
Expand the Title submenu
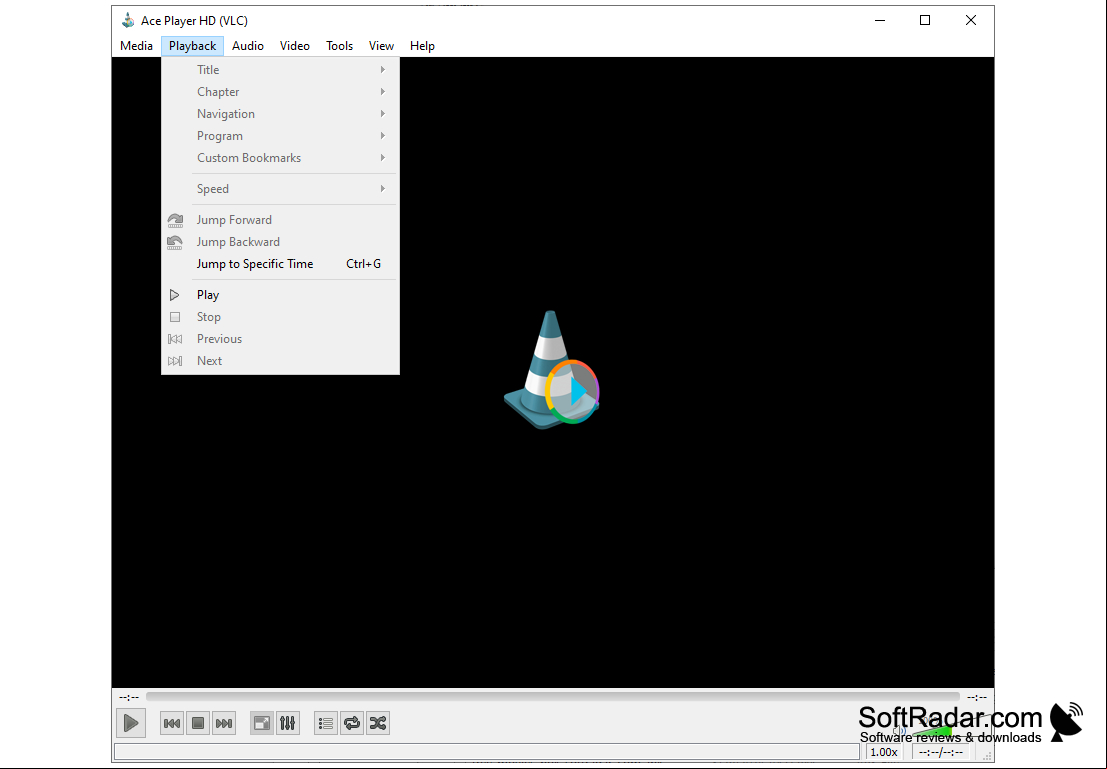point(280,70)
